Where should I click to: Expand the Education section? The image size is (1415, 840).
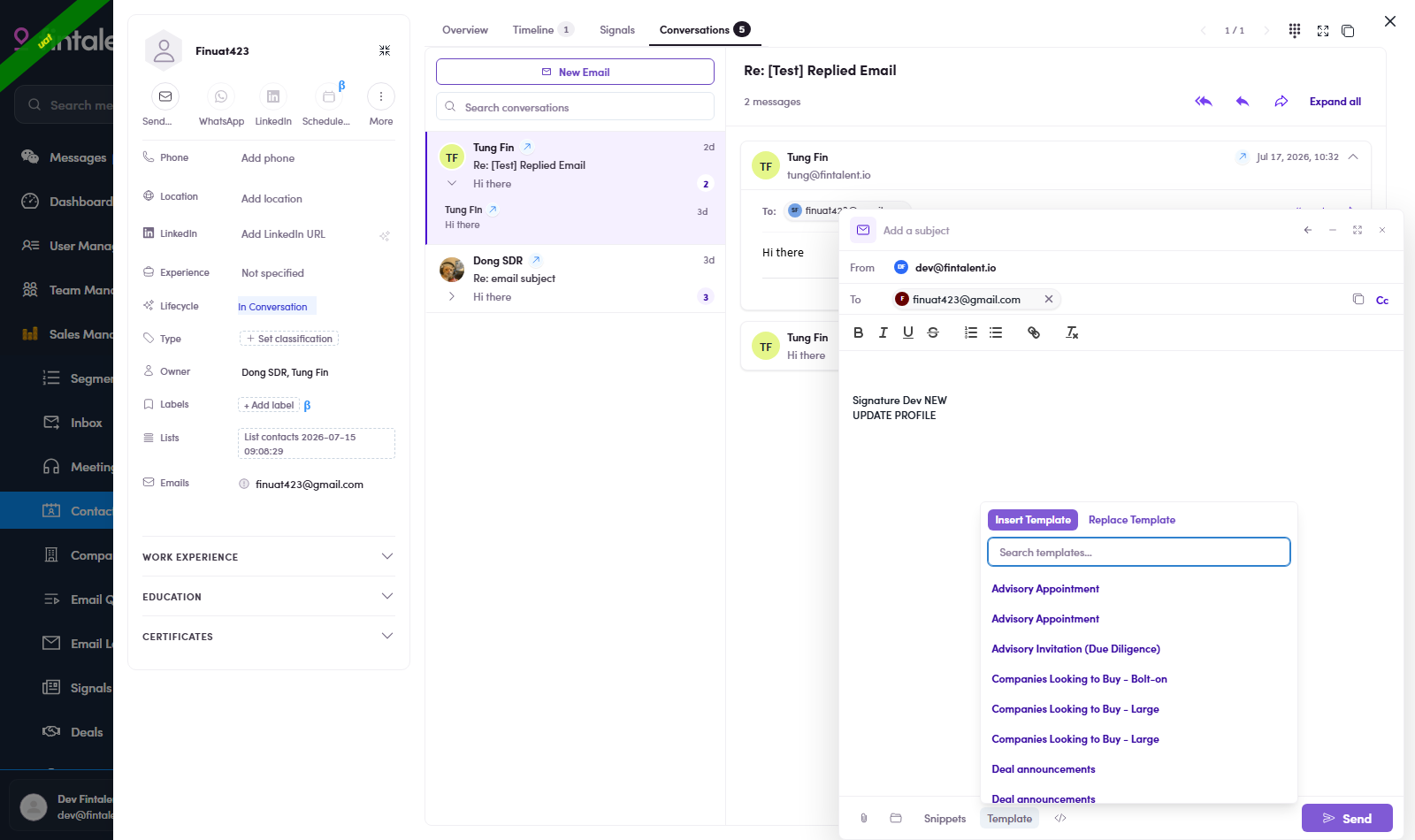pos(269,597)
